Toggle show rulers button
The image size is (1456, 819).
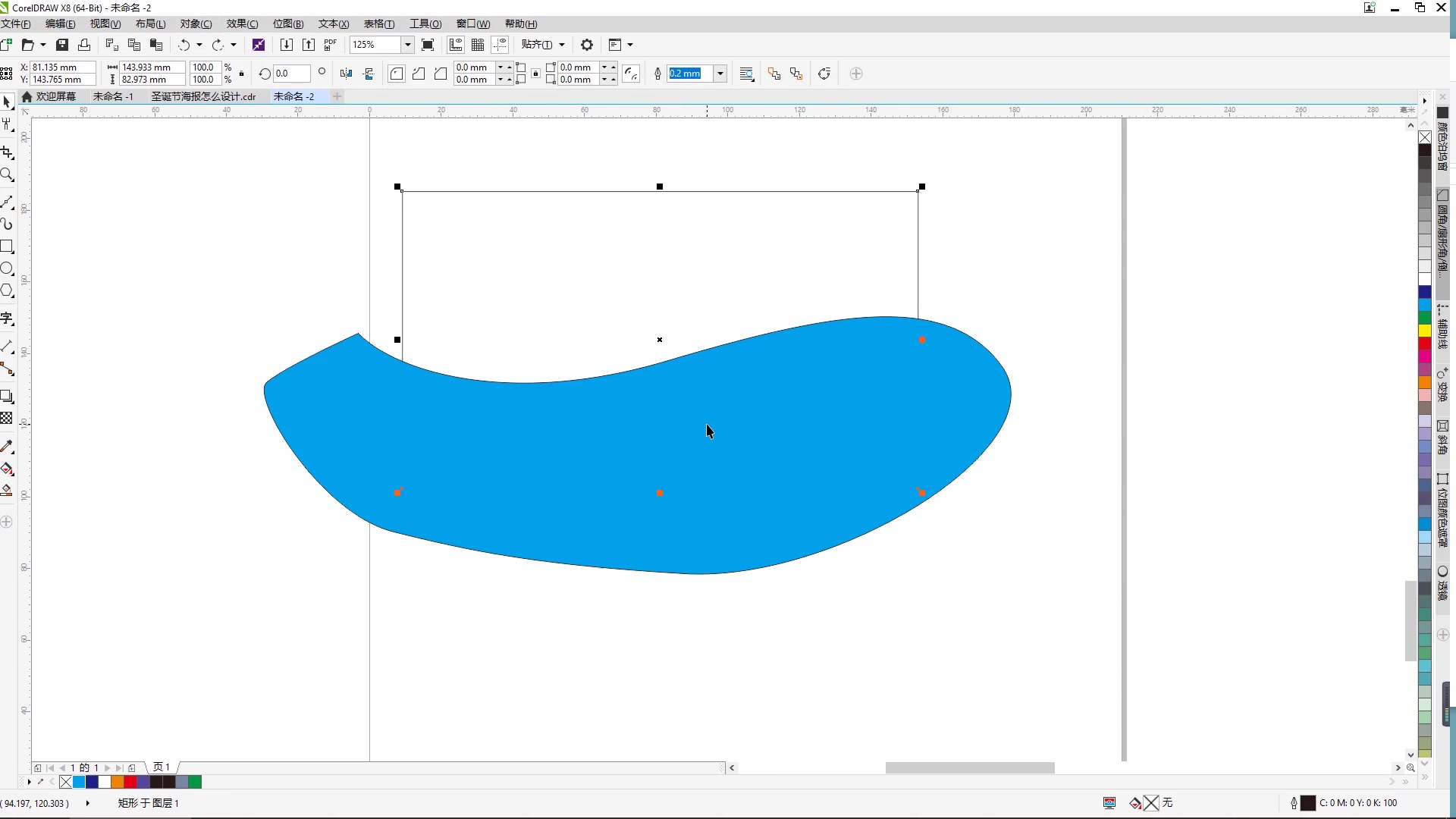coord(456,45)
